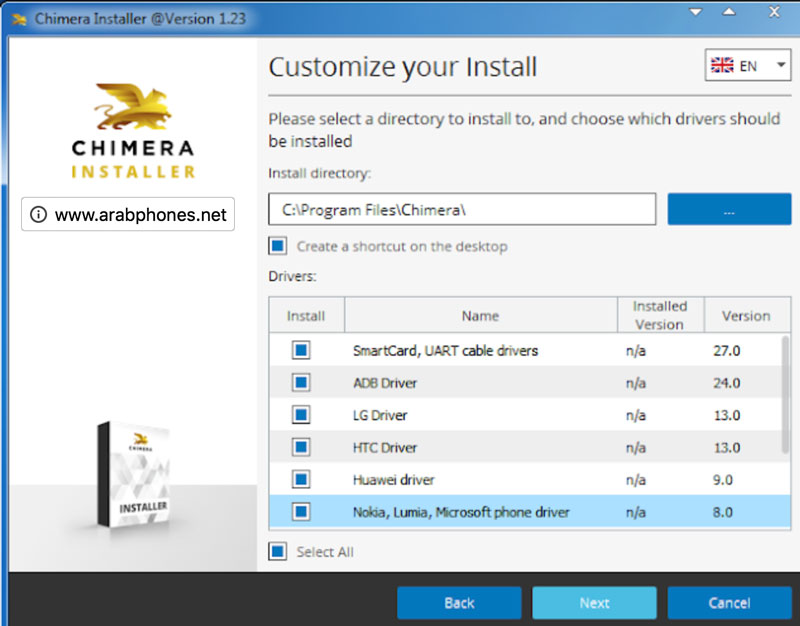
Task: Click version 13.0 in HTC Driver row
Action: point(727,447)
